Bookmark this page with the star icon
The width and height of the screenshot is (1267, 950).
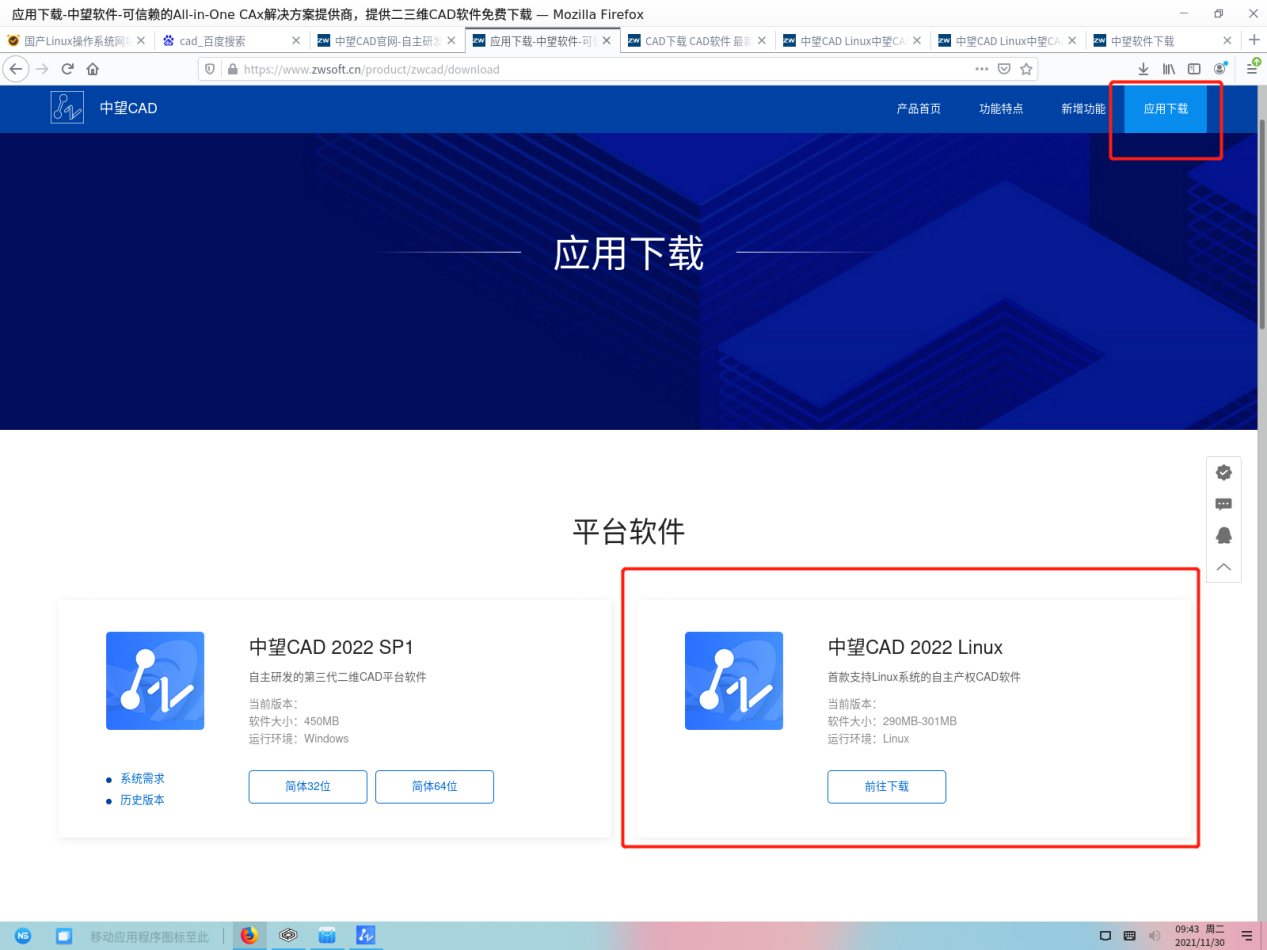tap(1026, 69)
